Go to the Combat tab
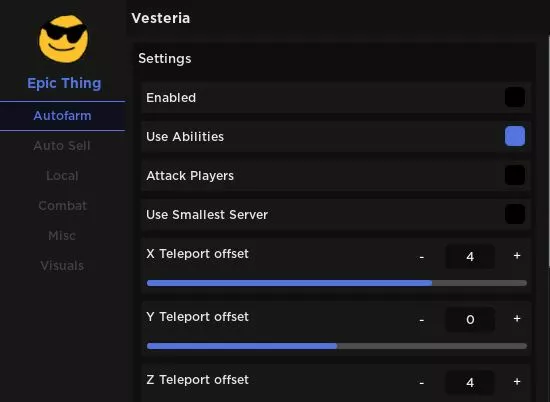 (x=62, y=206)
